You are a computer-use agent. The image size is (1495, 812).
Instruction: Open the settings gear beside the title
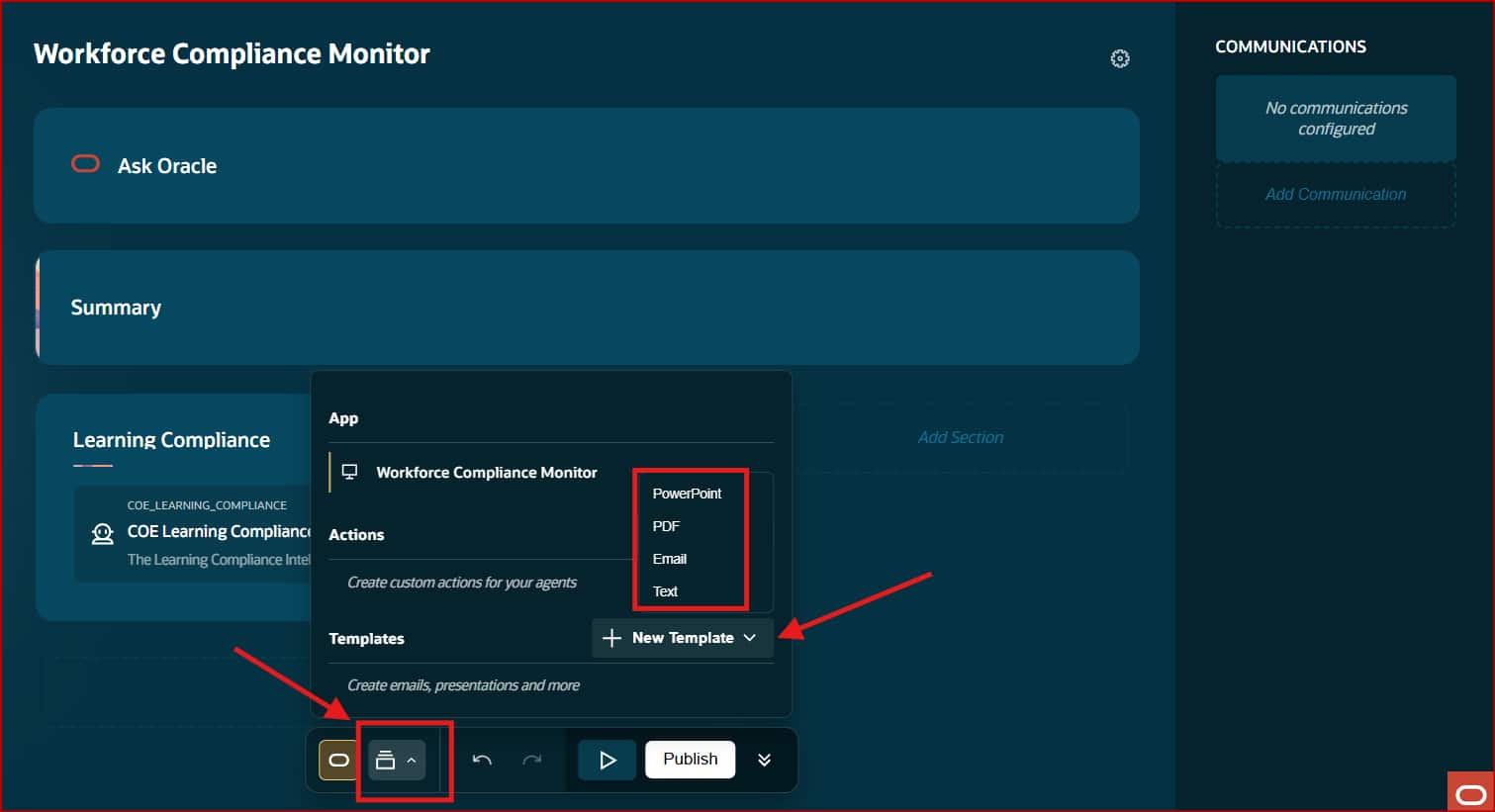tap(1119, 58)
